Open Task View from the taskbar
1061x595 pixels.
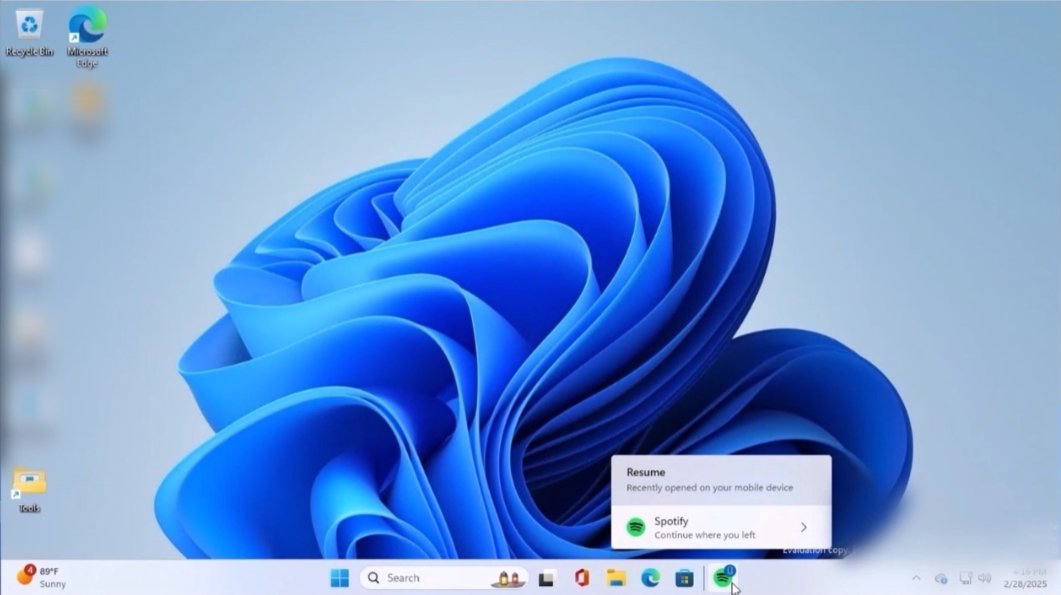tap(545, 577)
